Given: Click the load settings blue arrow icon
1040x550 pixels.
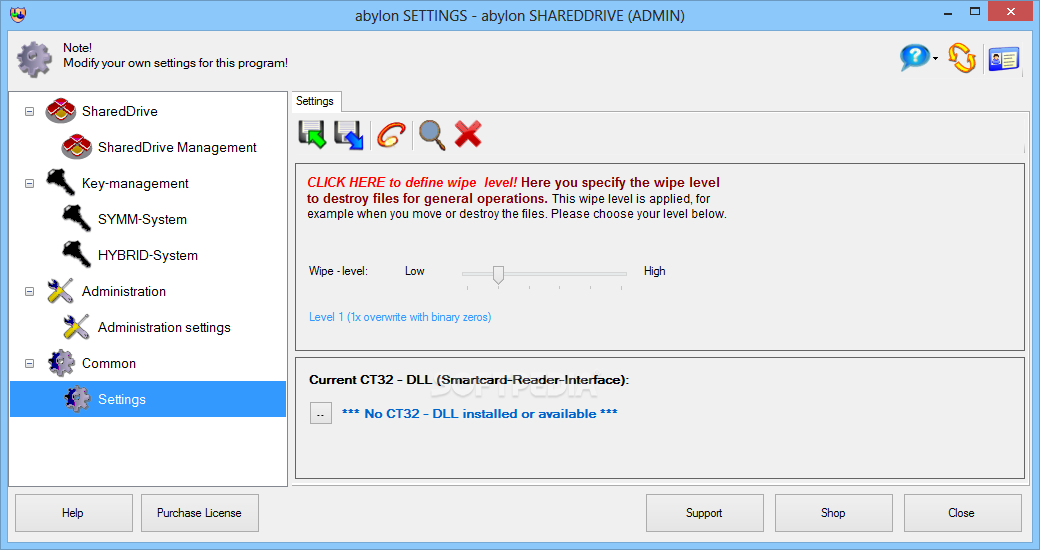Looking at the screenshot, I should click(x=349, y=135).
